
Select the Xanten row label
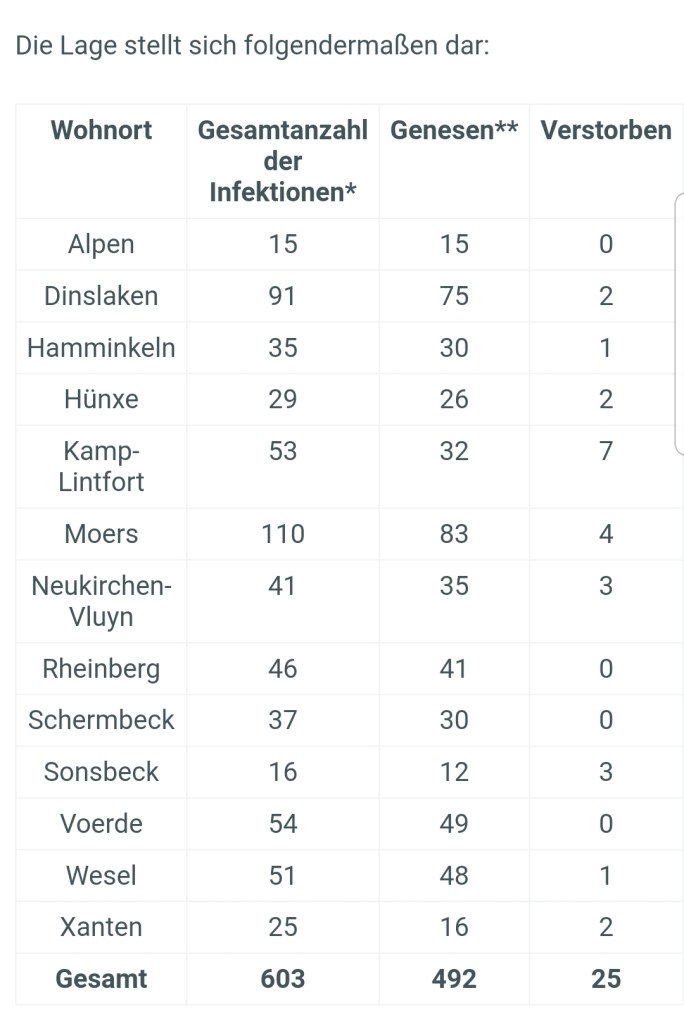pos(101,927)
